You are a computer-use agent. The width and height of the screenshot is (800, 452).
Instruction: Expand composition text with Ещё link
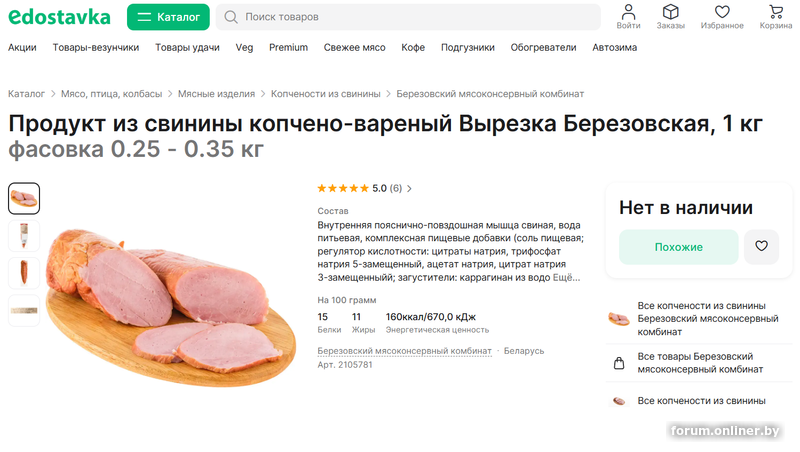pos(566,277)
